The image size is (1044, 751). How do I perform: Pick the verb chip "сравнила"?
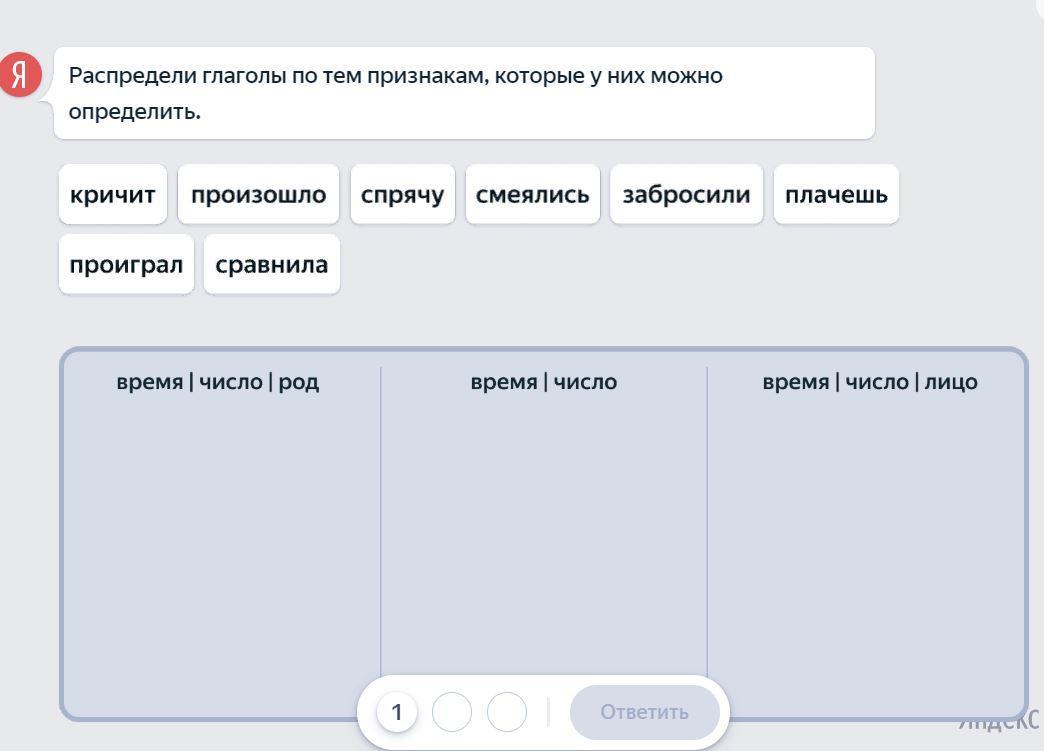(x=272, y=264)
